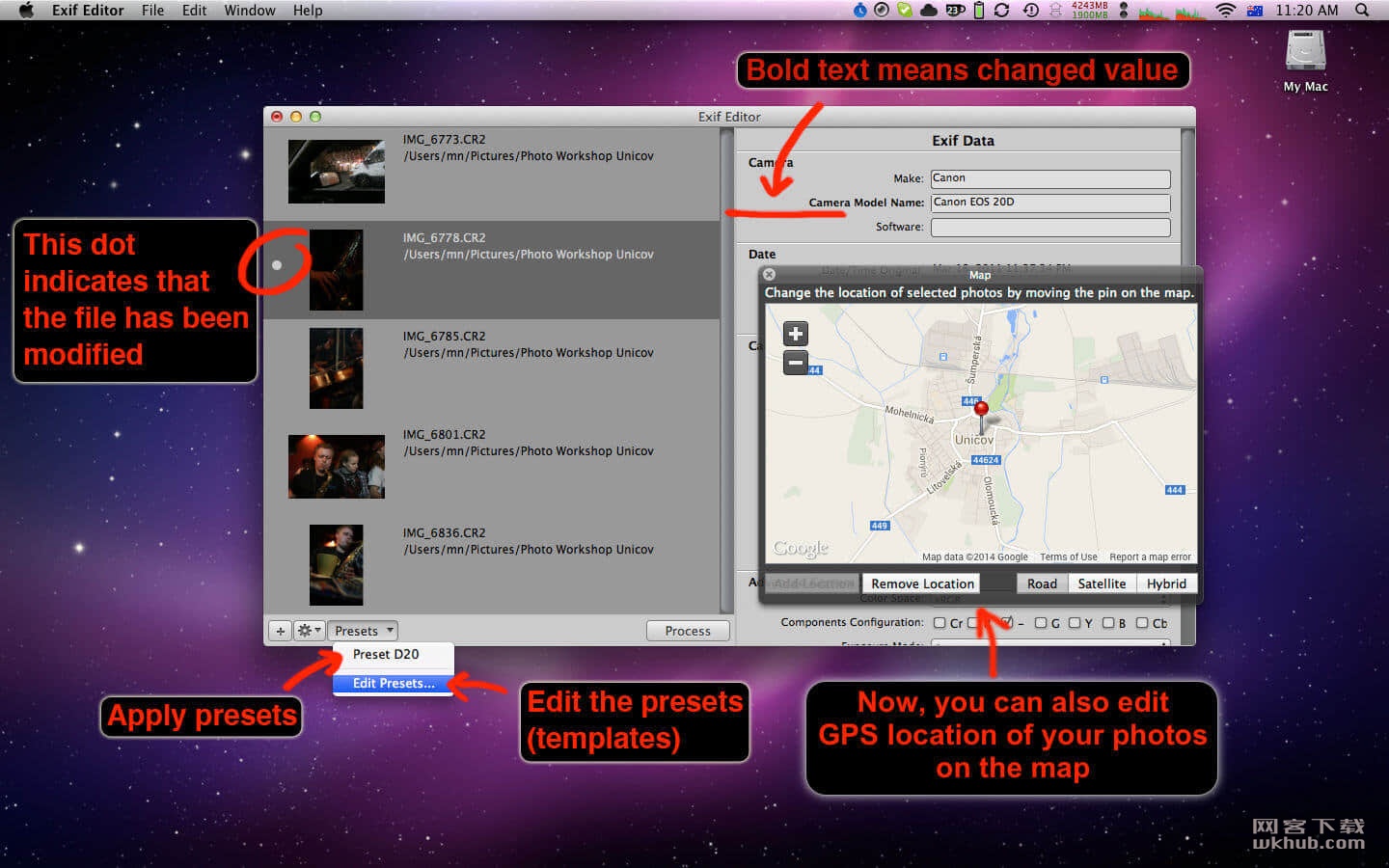Viewport: 1389px width, 868px height.
Task: Add photos with the plus button
Action: click(x=280, y=631)
